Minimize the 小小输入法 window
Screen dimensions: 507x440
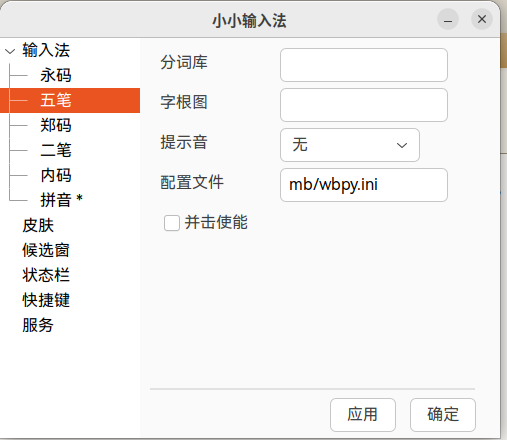448,19
